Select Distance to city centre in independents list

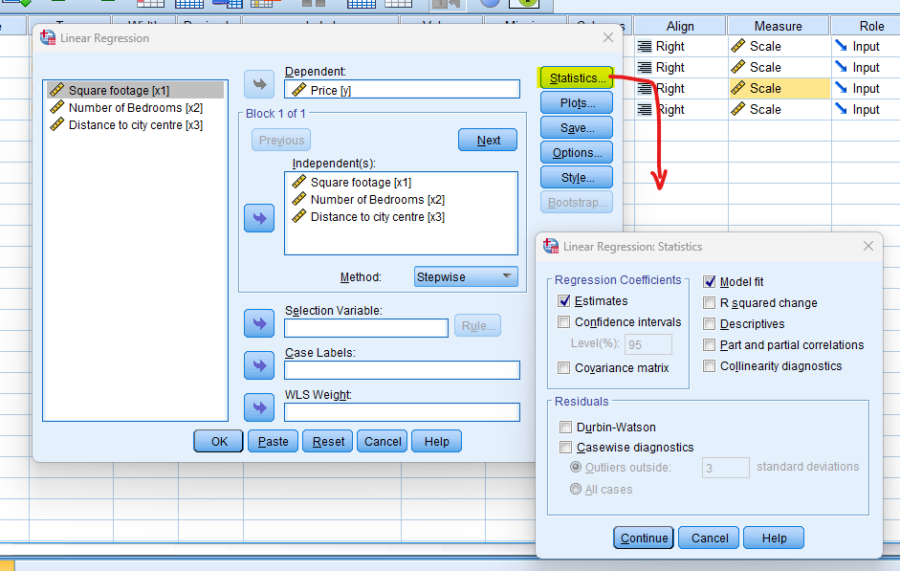376,216
